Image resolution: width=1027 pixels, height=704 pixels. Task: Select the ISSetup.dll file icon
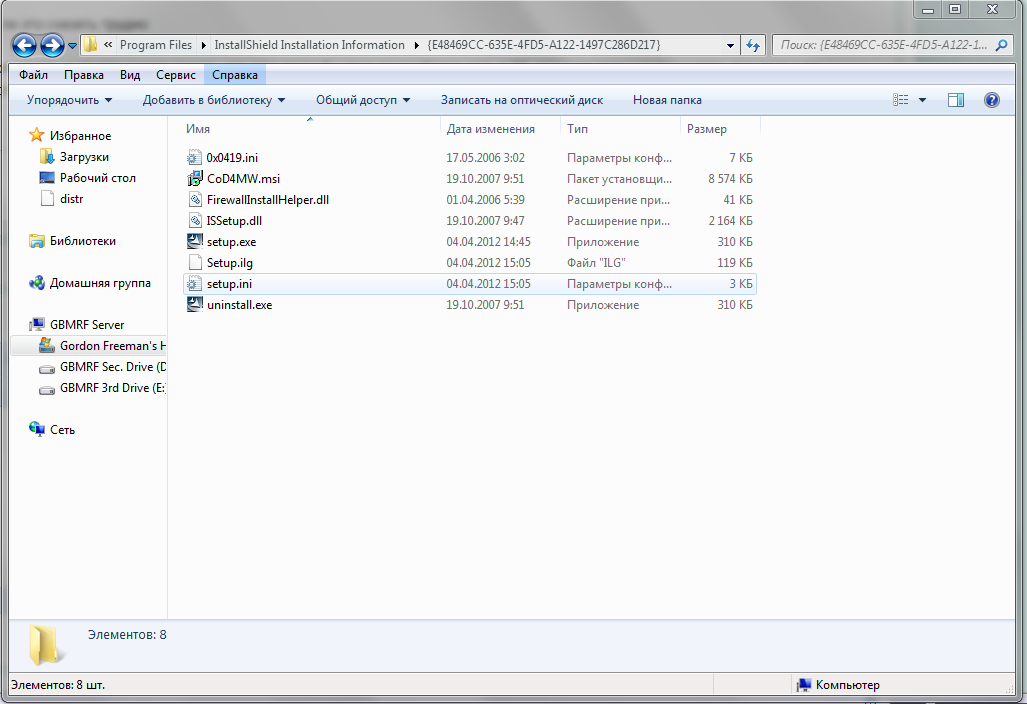(195, 221)
